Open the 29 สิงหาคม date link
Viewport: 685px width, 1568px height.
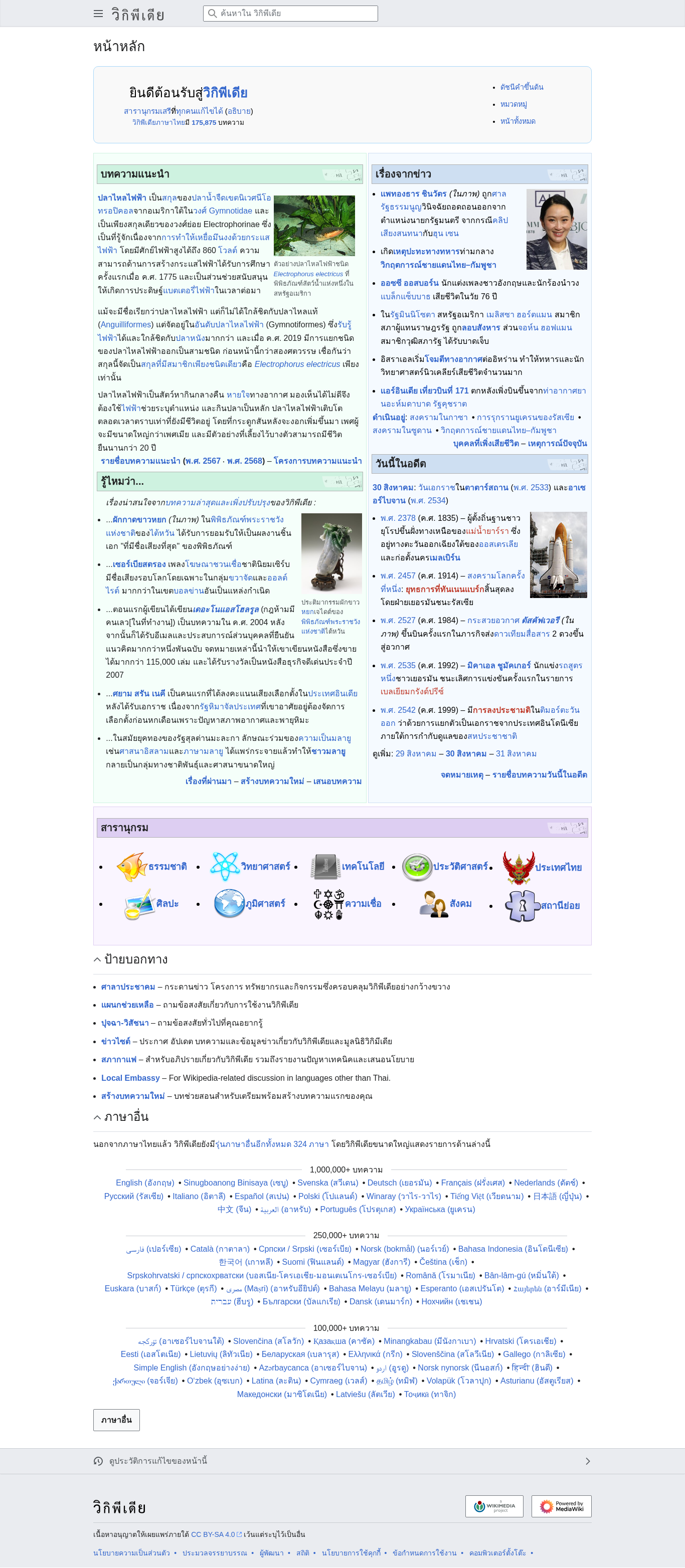(416, 753)
